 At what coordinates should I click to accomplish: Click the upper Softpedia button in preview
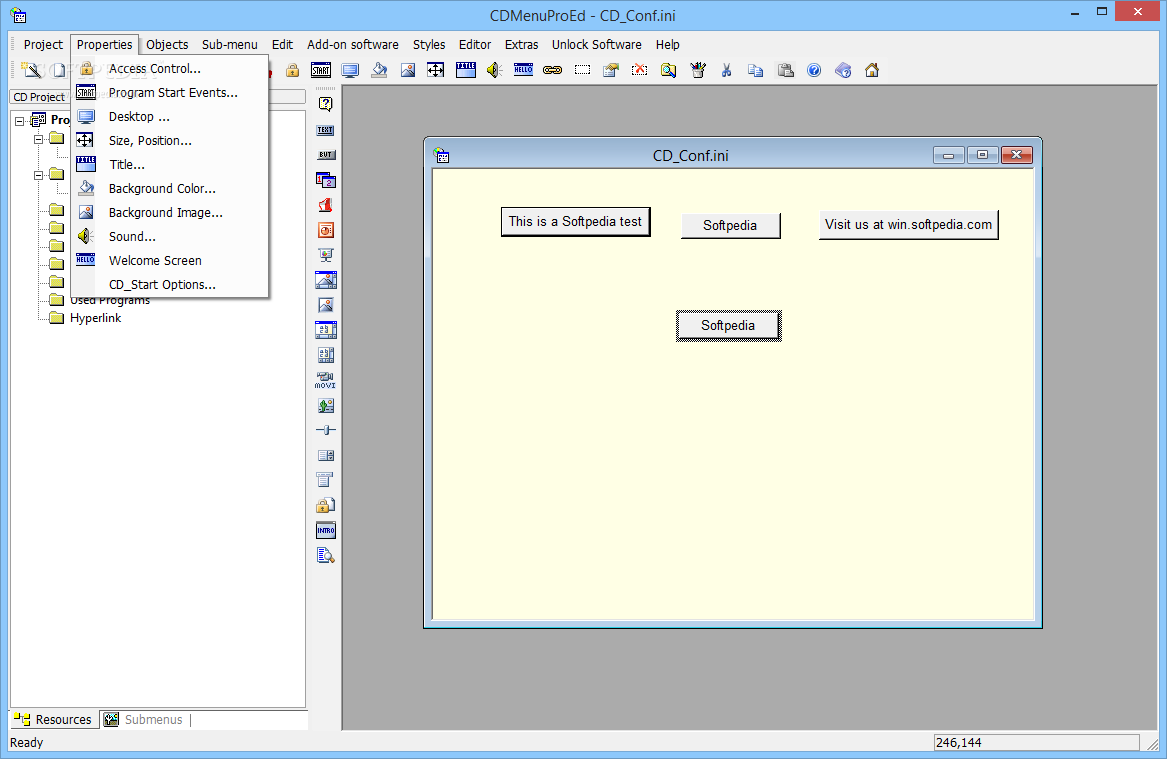tap(730, 225)
